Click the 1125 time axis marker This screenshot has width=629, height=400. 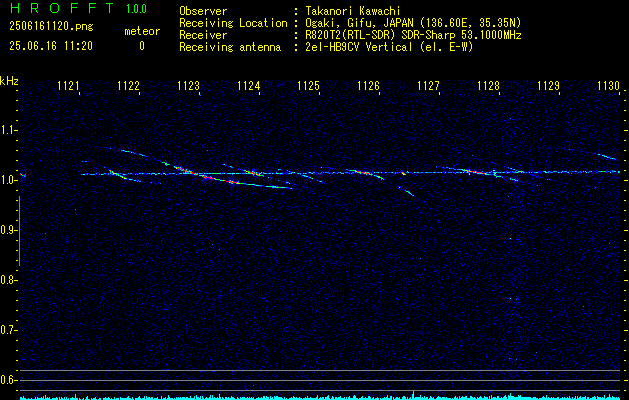(x=308, y=86)
